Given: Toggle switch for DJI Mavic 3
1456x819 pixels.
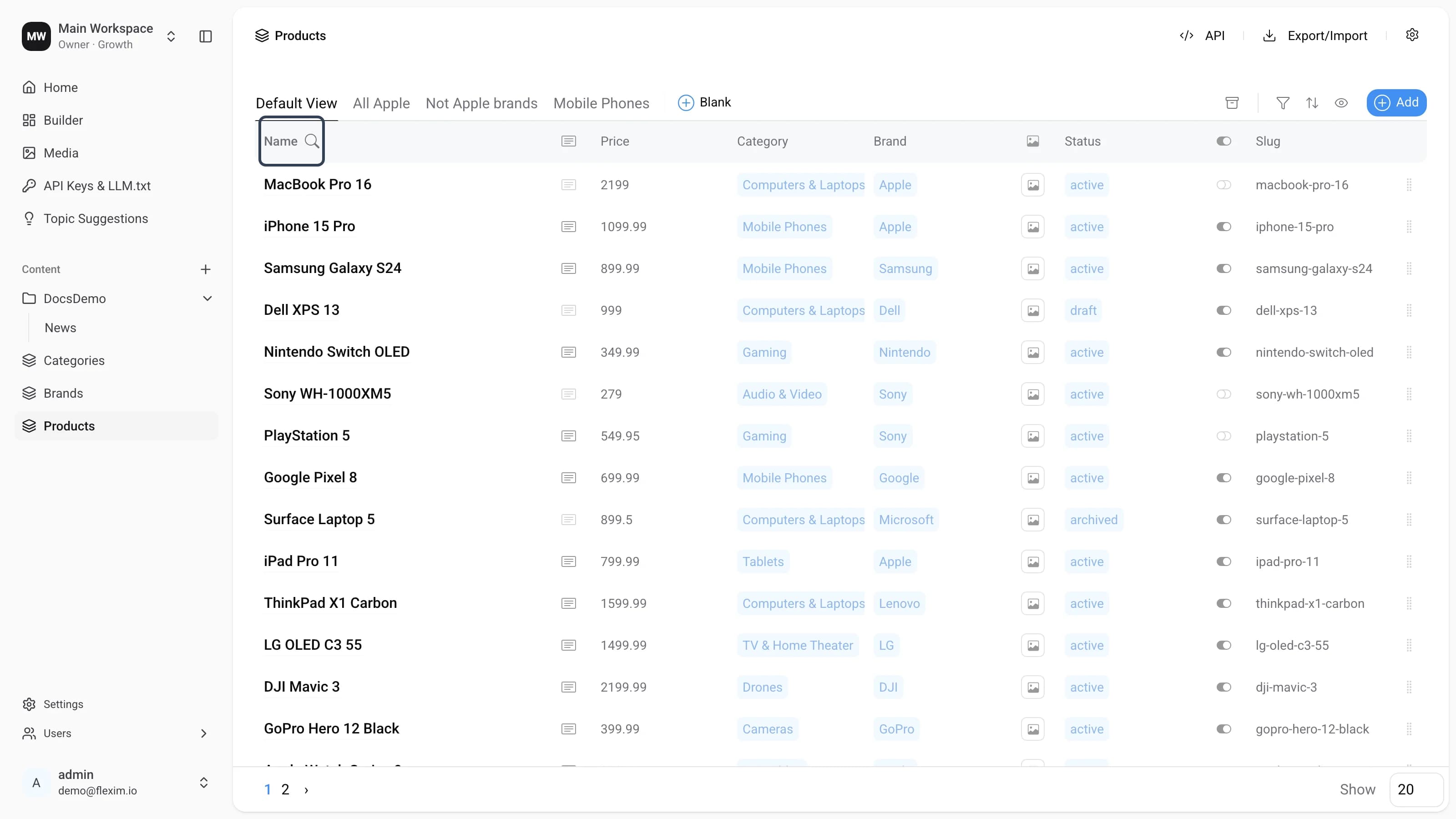Looking at the screenshot, I should point(1223,687).
